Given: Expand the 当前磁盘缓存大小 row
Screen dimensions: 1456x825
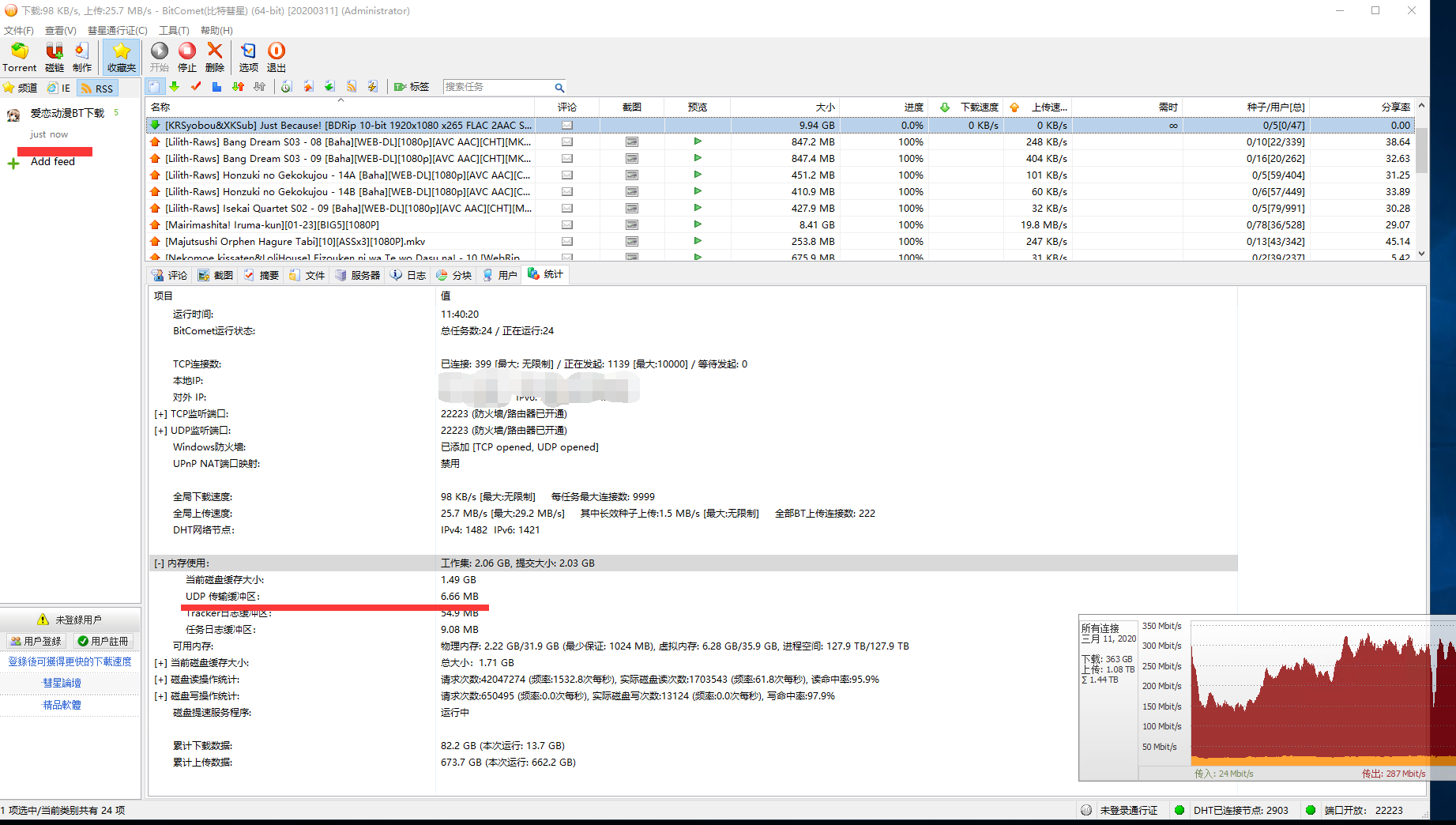Looking at the screenshot, I should click(160, 663).
